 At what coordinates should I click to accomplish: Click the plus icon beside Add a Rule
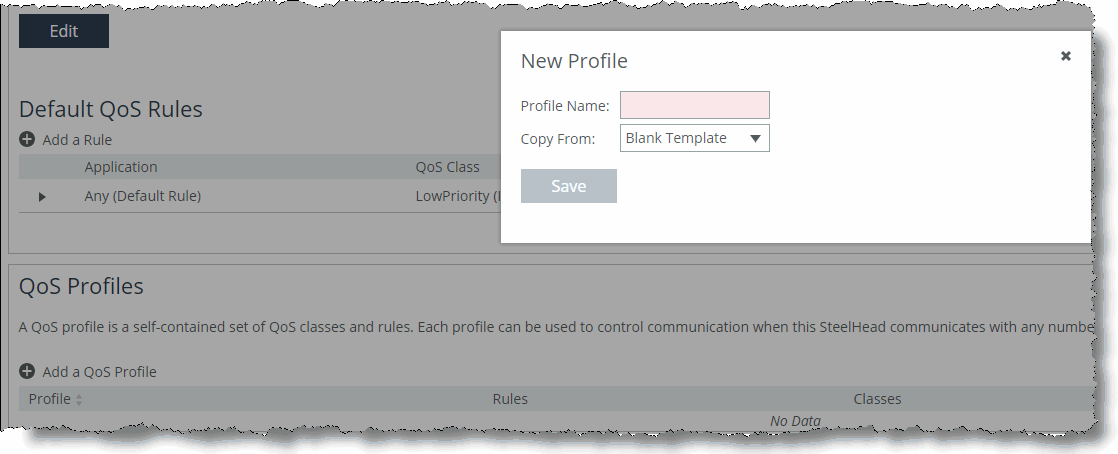click(26, 140)
